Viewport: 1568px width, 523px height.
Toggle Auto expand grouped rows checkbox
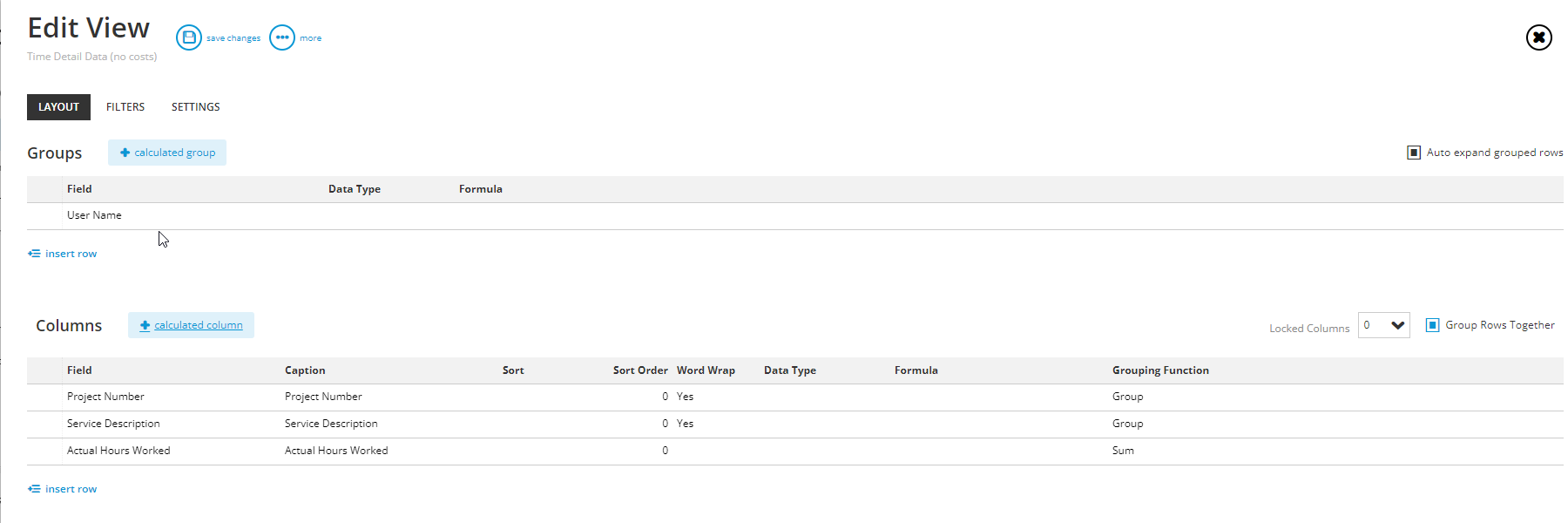point(1414,153)
